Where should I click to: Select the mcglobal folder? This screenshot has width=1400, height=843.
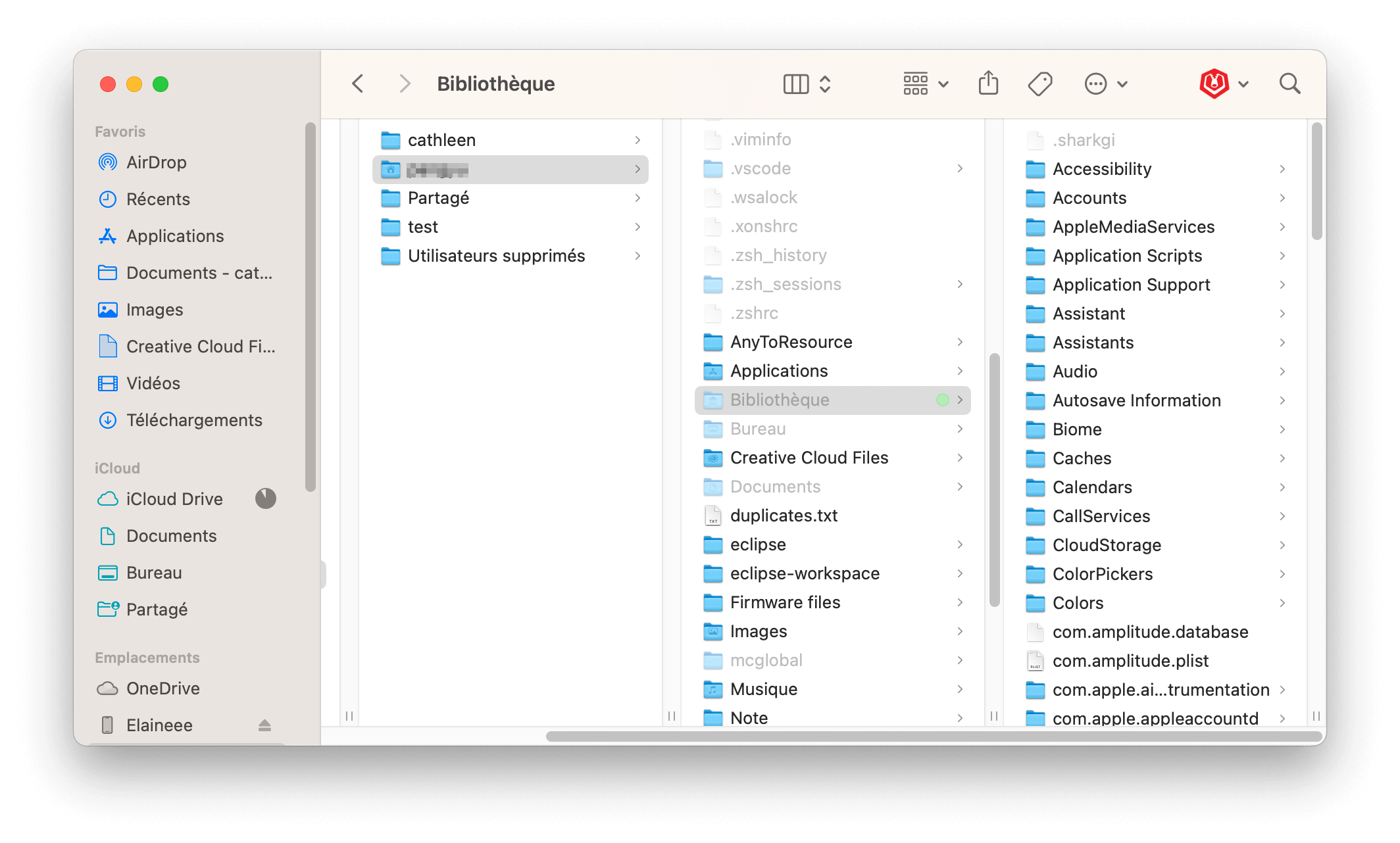833,660
